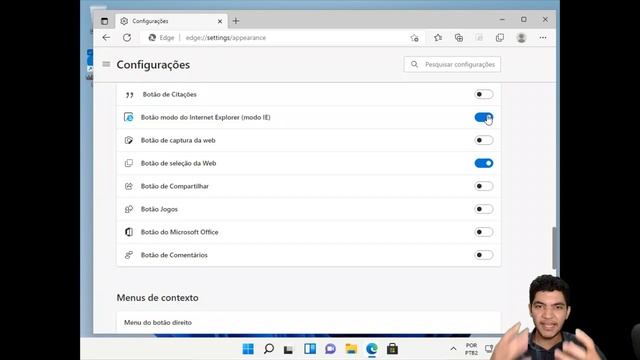Open File Explorer from the taskbar
The width and height of the screenshot is (640, 360).
pyautogui.click(x=351, y=349)
